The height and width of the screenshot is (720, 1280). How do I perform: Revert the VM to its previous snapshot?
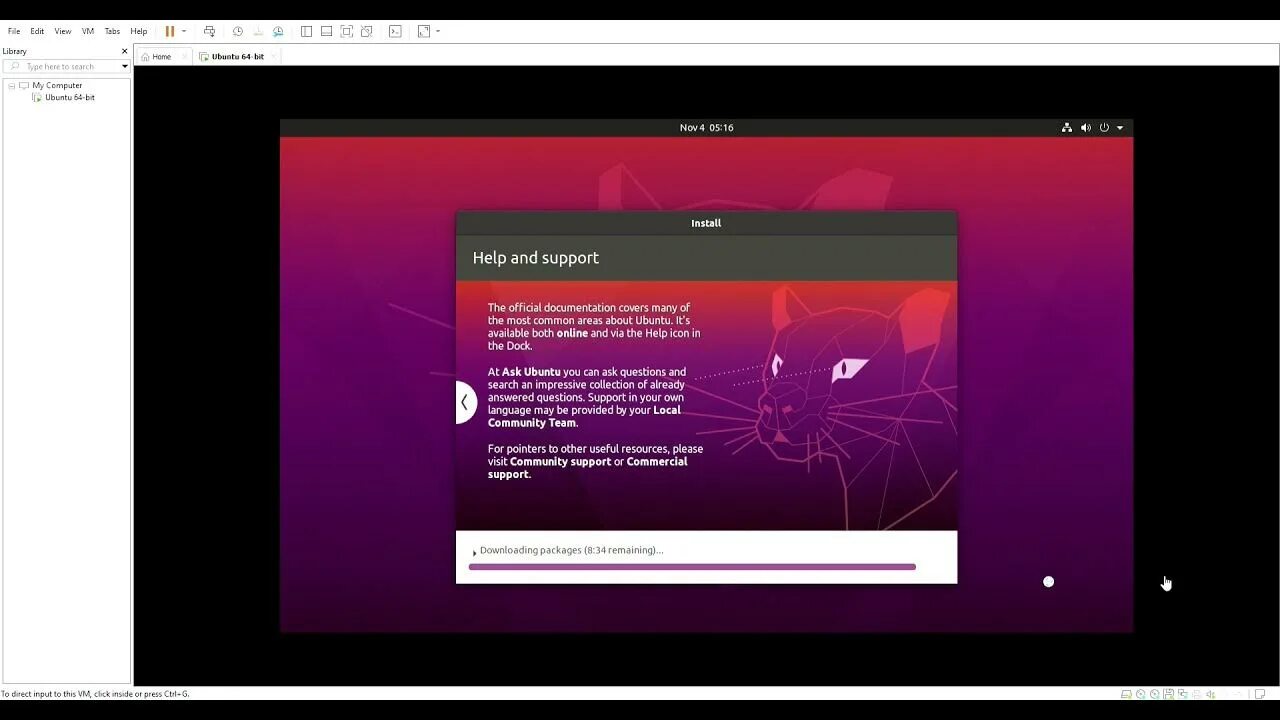coord(258,31)
